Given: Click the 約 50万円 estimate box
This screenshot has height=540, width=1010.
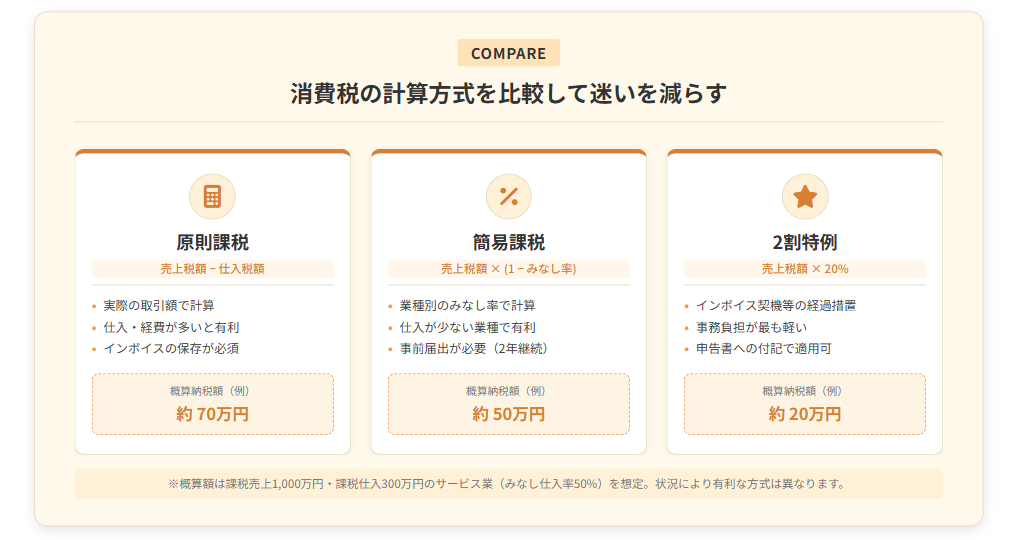Looking at the screenshot, I should point(508,404).
